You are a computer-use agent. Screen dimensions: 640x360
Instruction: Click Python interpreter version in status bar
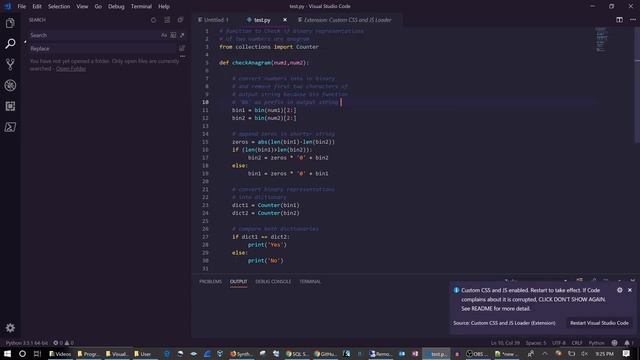pos(27,343)
